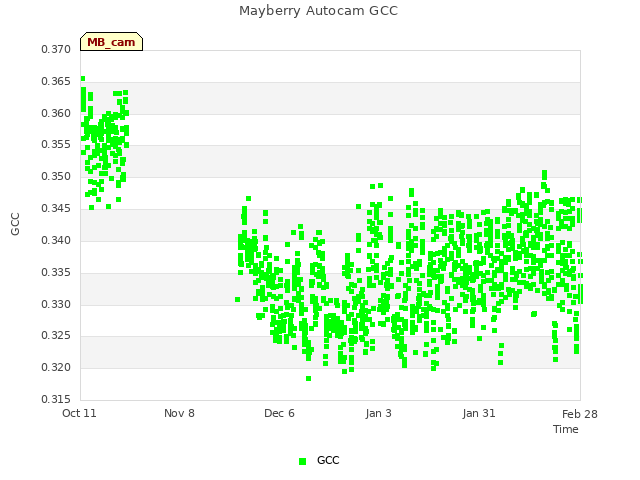
Task: Click the 0.330 y-axis value
Action: 56,304
